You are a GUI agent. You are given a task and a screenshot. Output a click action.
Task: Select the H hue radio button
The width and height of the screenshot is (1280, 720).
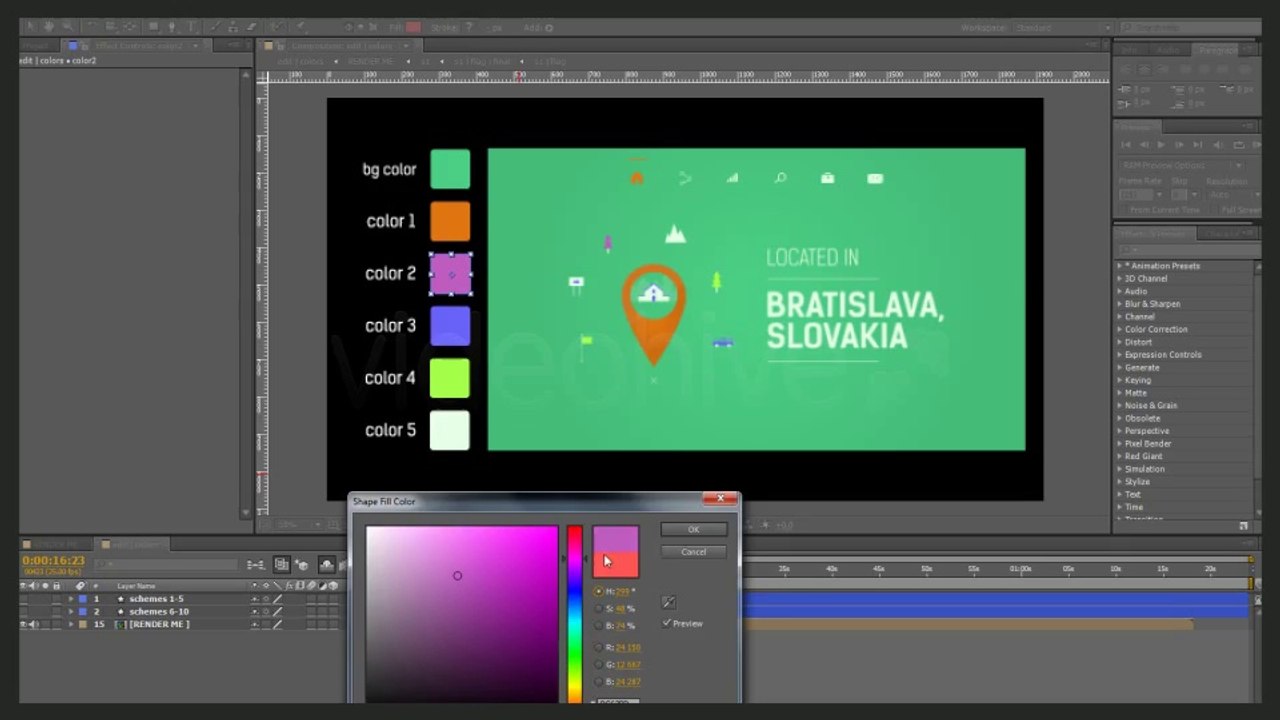coord(599,592)
